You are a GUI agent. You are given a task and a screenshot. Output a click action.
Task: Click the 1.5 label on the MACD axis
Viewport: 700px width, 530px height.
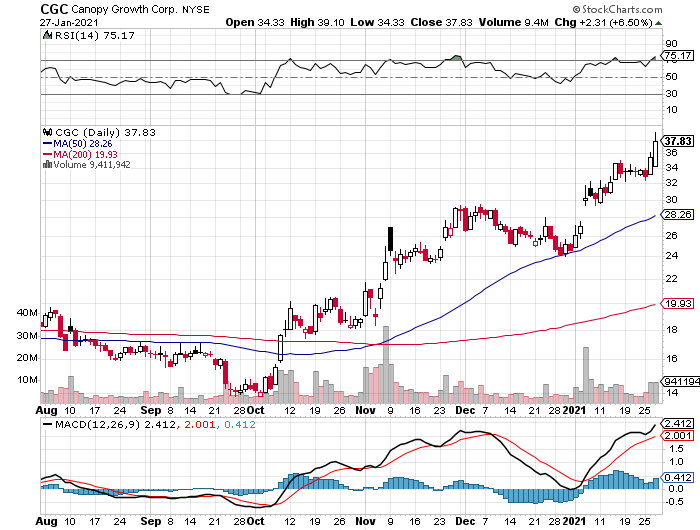click(x=676, y=449)
